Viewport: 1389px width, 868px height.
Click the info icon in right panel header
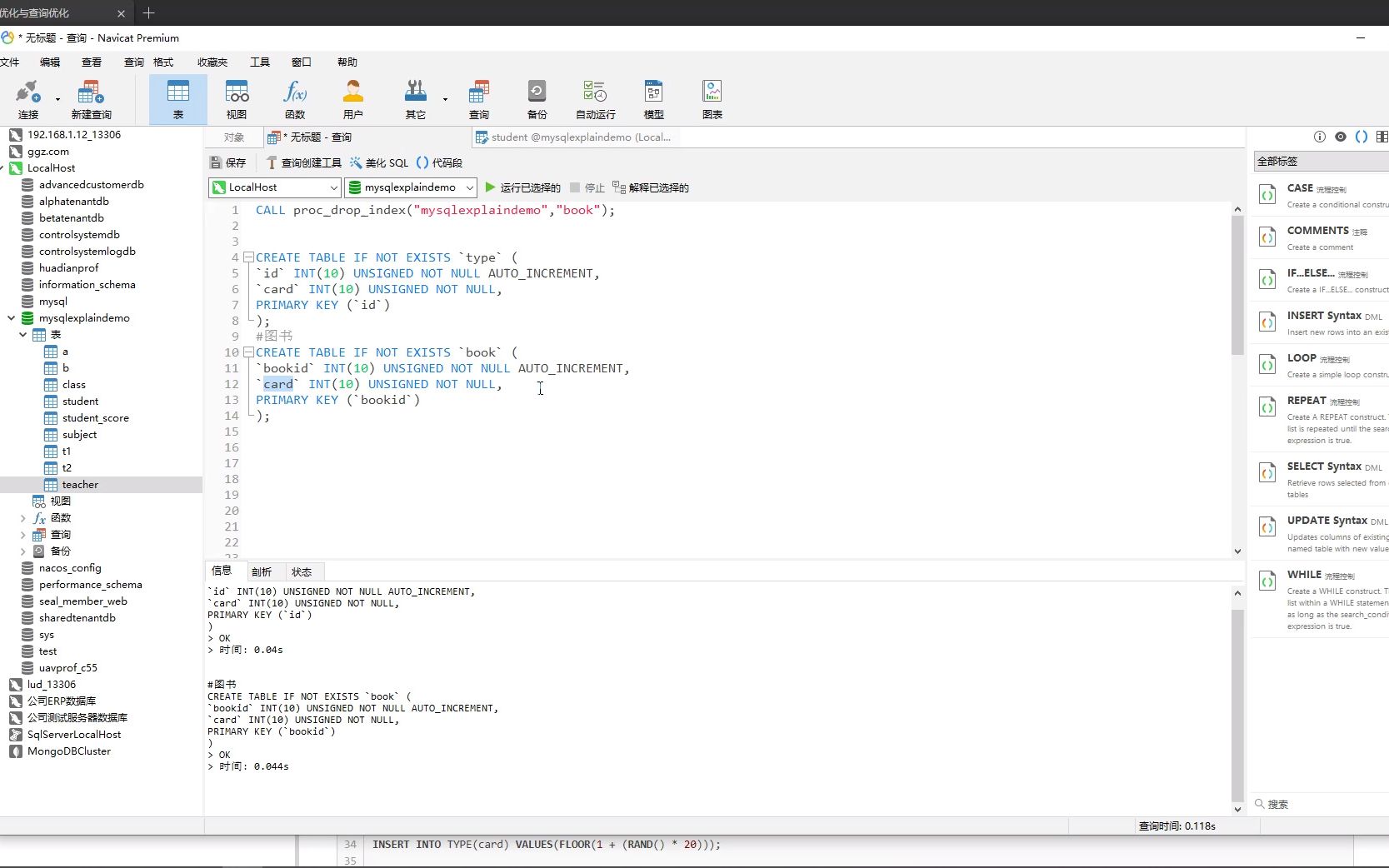[x=1319, y=137]
